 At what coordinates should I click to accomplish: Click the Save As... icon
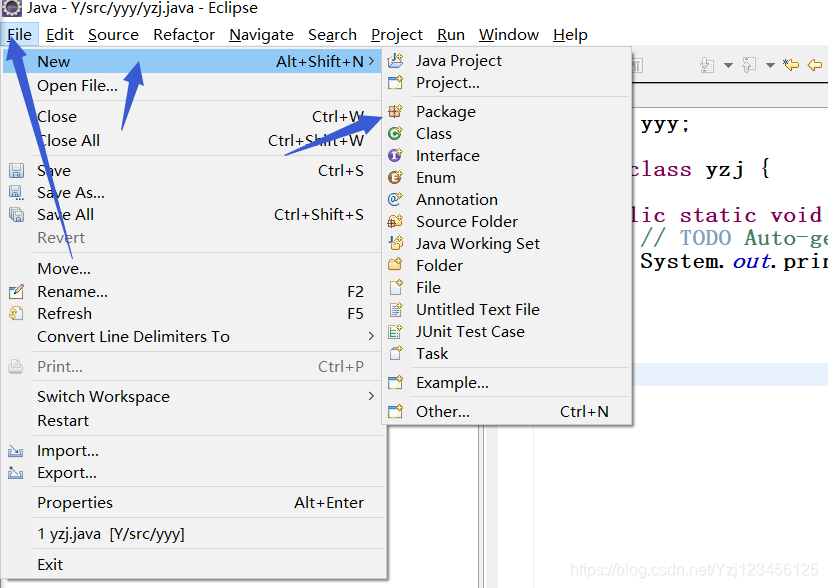(16, 193)
